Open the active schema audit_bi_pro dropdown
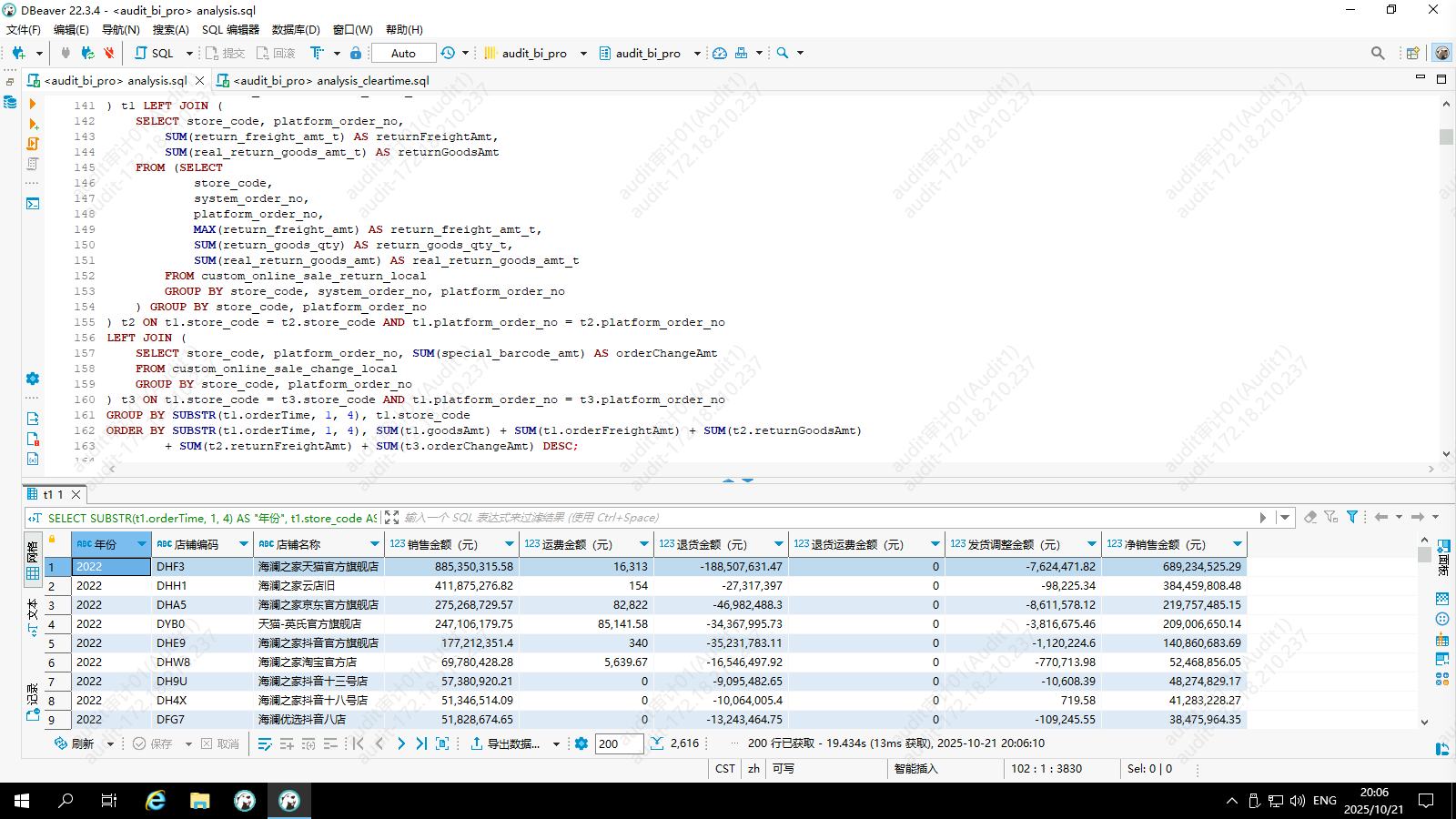The height and width of the screenshot is (819, 1456). click(648, 53)
